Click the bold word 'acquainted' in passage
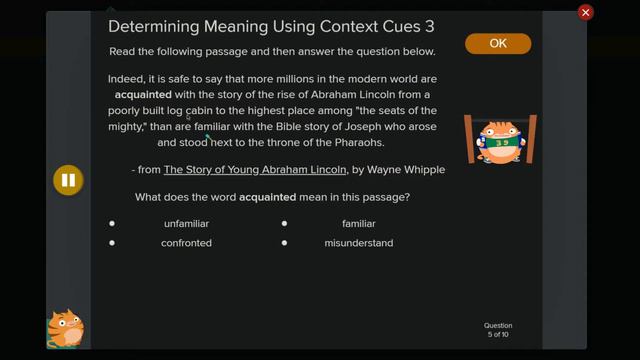The width and height of the screenshot is (640, 360). [143, 95]
